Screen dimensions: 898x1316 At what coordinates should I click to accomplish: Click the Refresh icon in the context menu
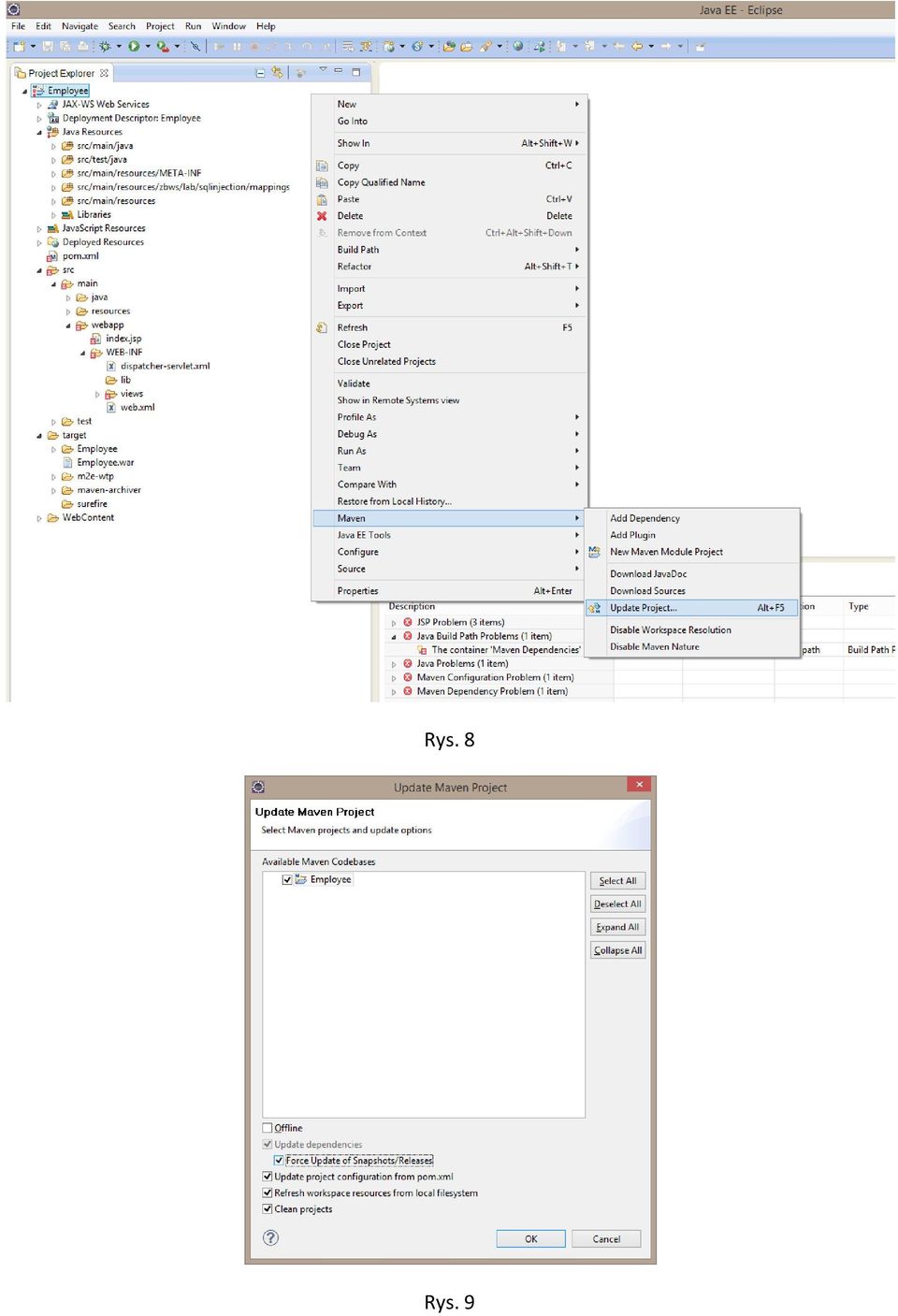coord(322,327)
